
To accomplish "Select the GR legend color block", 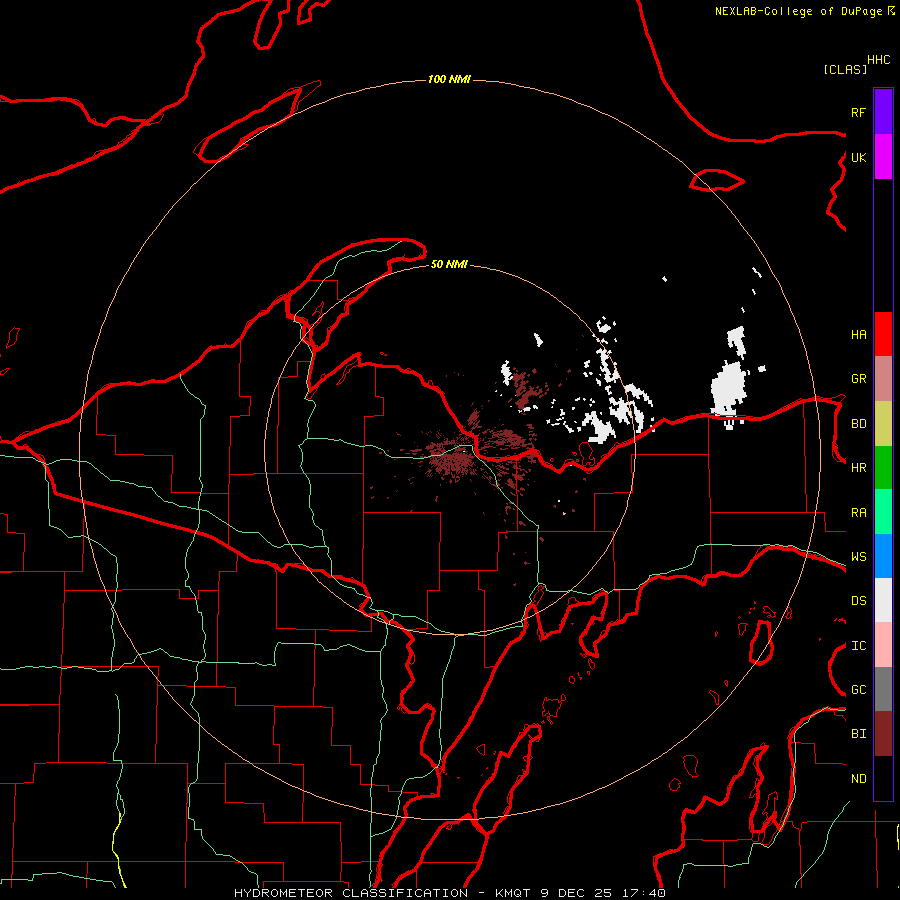I will (883, 379).
